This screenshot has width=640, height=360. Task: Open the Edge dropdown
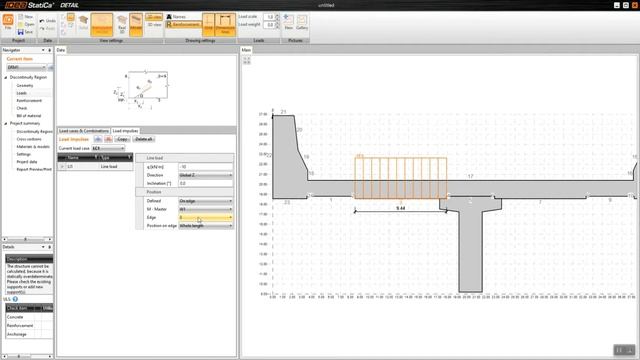click(205, 218)
